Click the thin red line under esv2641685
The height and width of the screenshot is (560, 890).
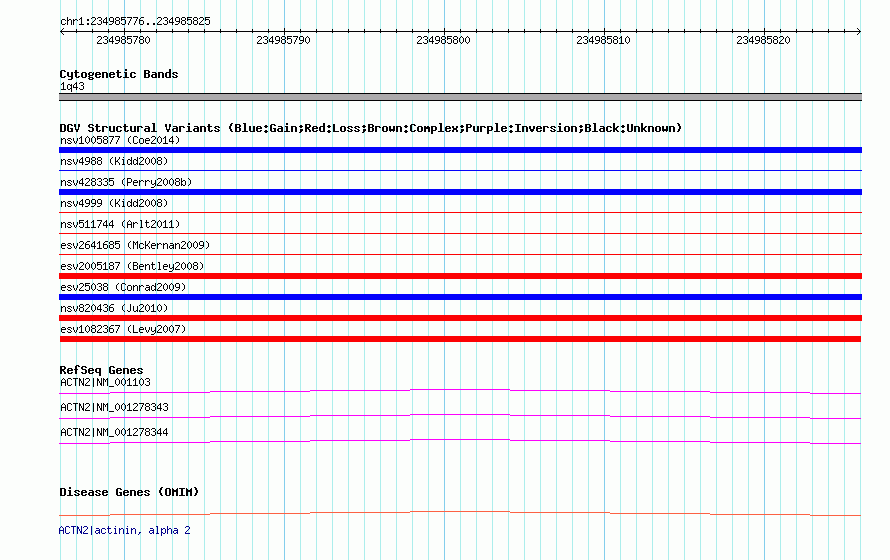click(460, 254)
